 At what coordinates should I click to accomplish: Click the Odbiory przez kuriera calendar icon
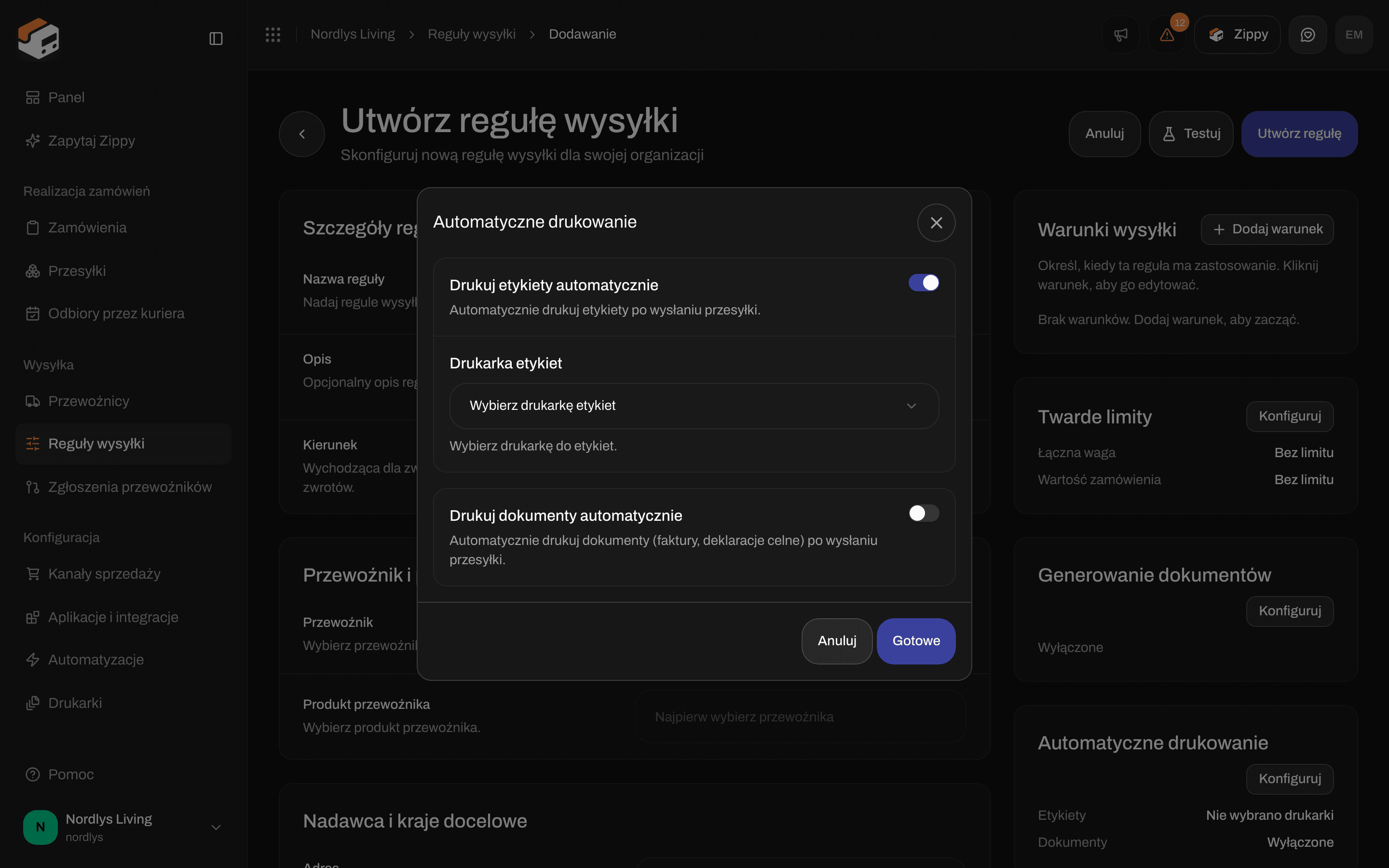coord(33,313)
